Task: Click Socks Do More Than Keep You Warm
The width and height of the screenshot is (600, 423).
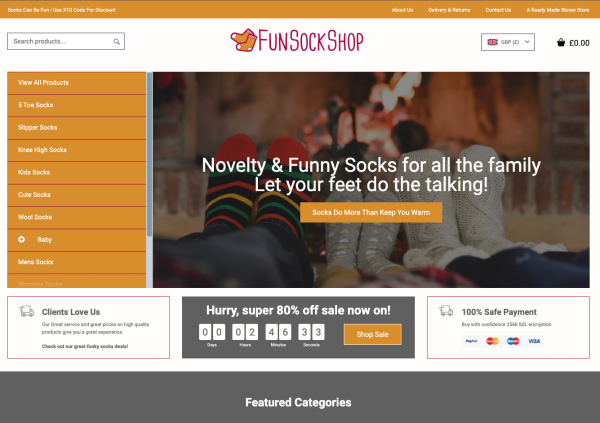Action: pos(371,212)
